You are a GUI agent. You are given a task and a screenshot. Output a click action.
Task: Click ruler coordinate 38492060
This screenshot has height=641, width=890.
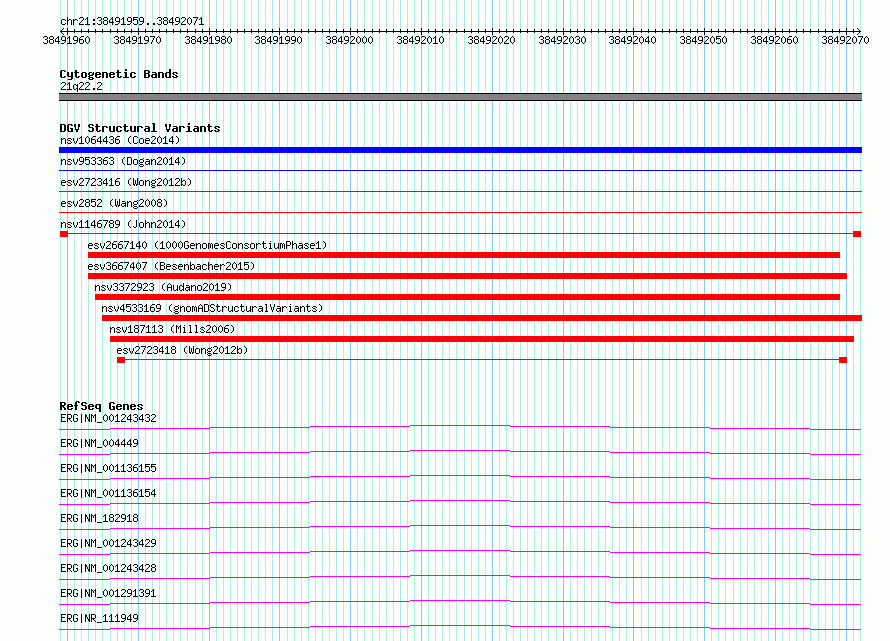click(774, 40)
